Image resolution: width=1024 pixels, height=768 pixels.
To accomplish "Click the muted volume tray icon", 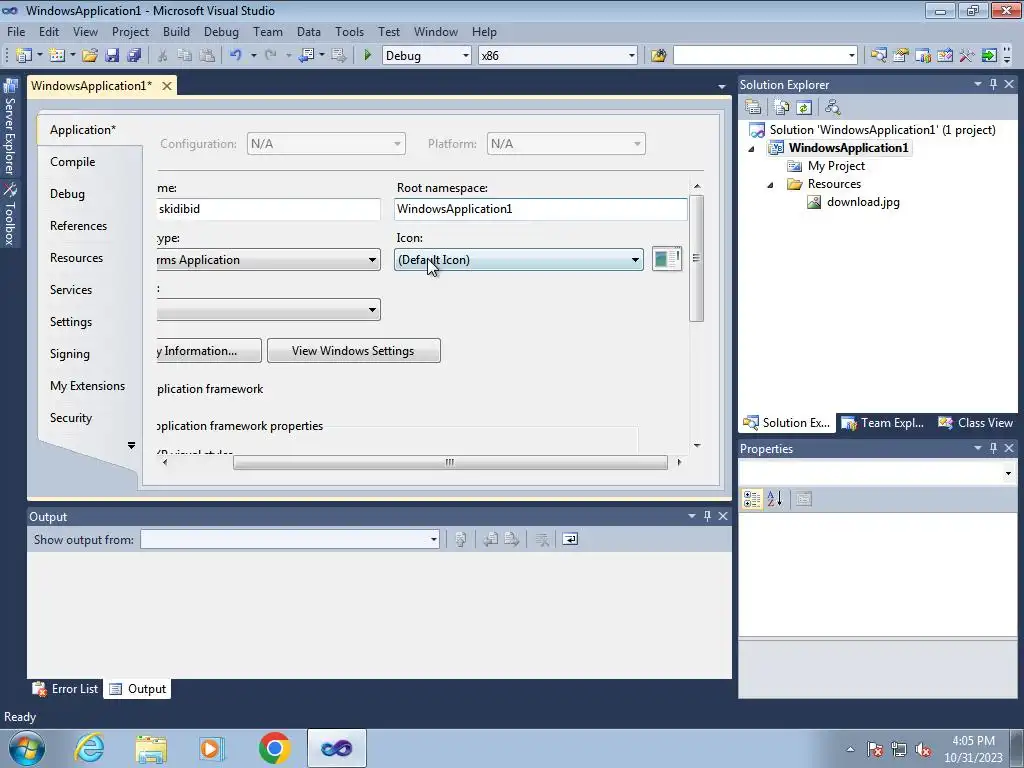I will tap(923, 749).
